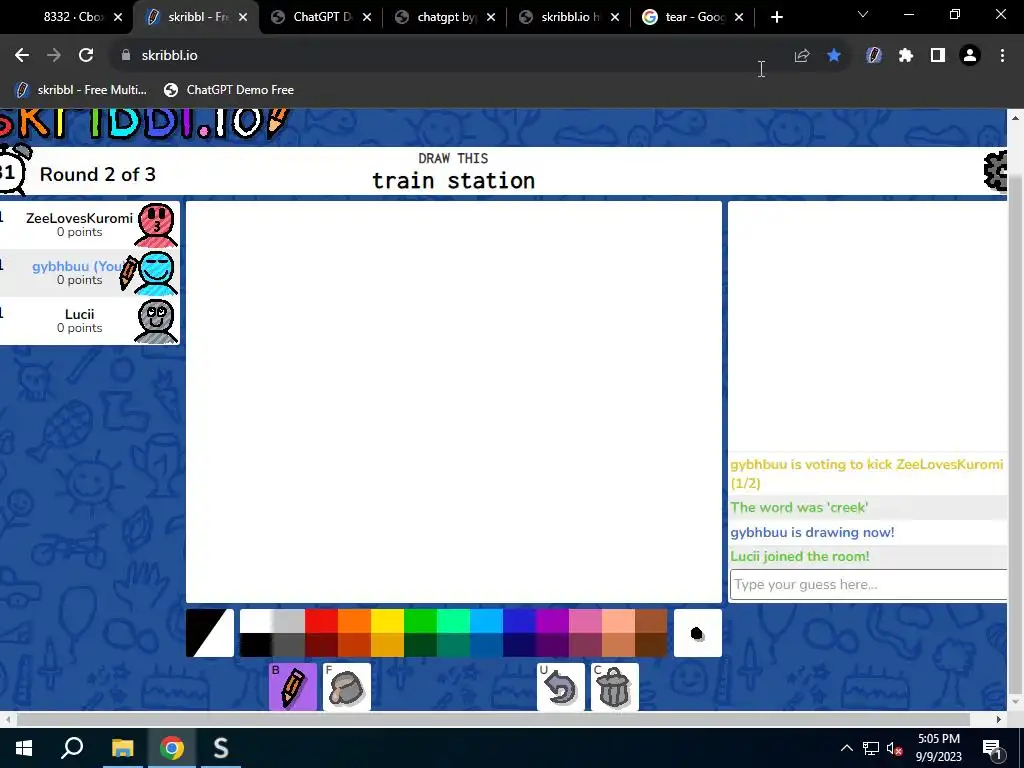
Task: Pick the purple color swatch
Action: point(552,621)
